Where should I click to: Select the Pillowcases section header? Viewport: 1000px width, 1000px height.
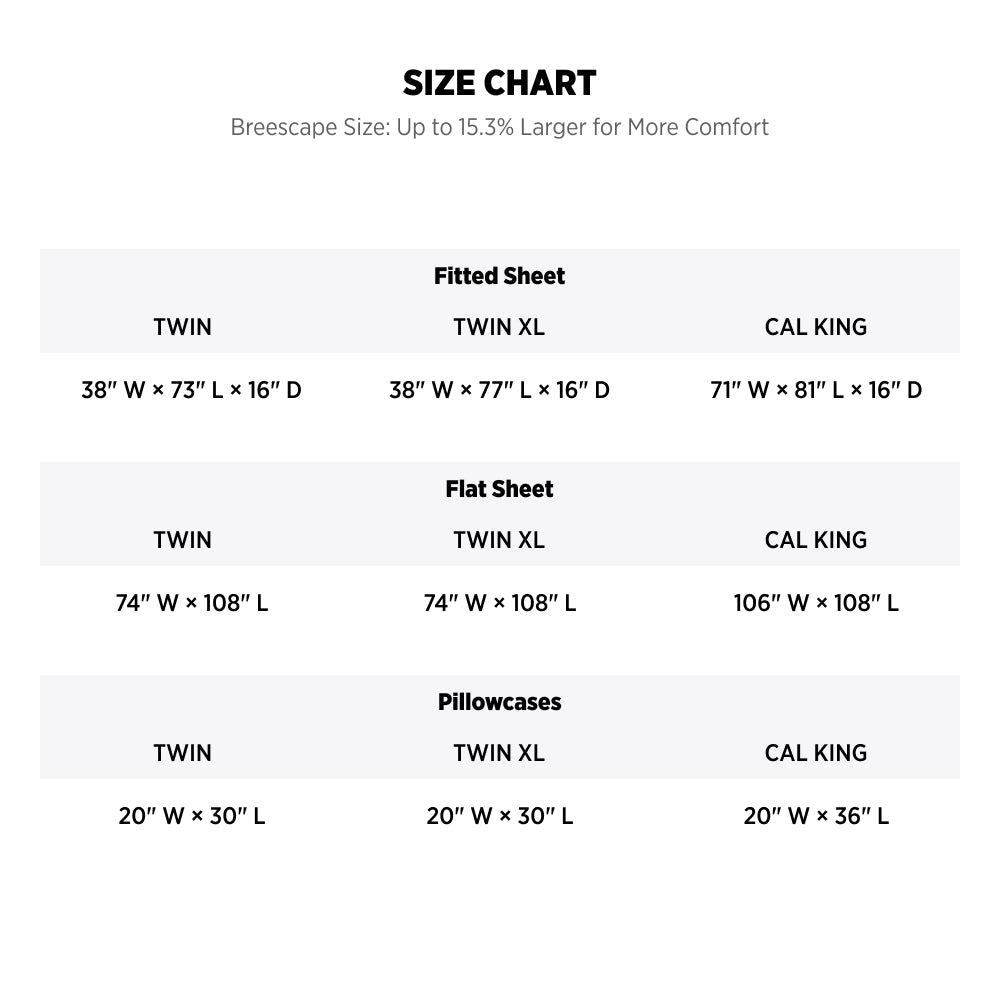(x=499, y=702)
